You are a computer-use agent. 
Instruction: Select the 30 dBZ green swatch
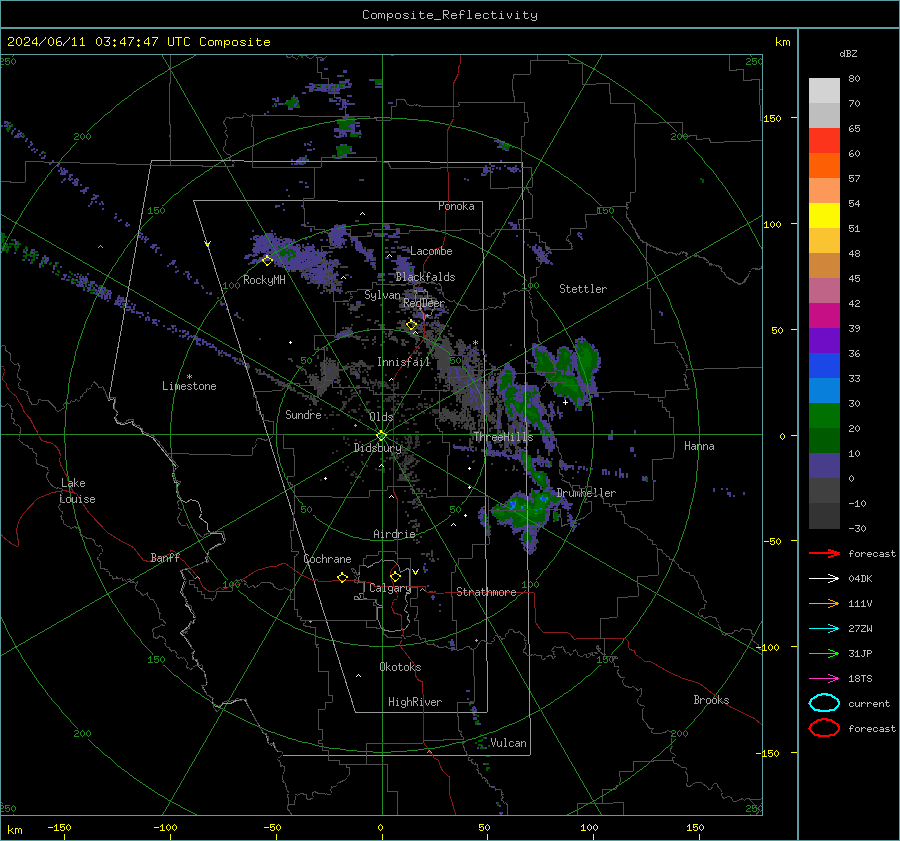(824, 416)
